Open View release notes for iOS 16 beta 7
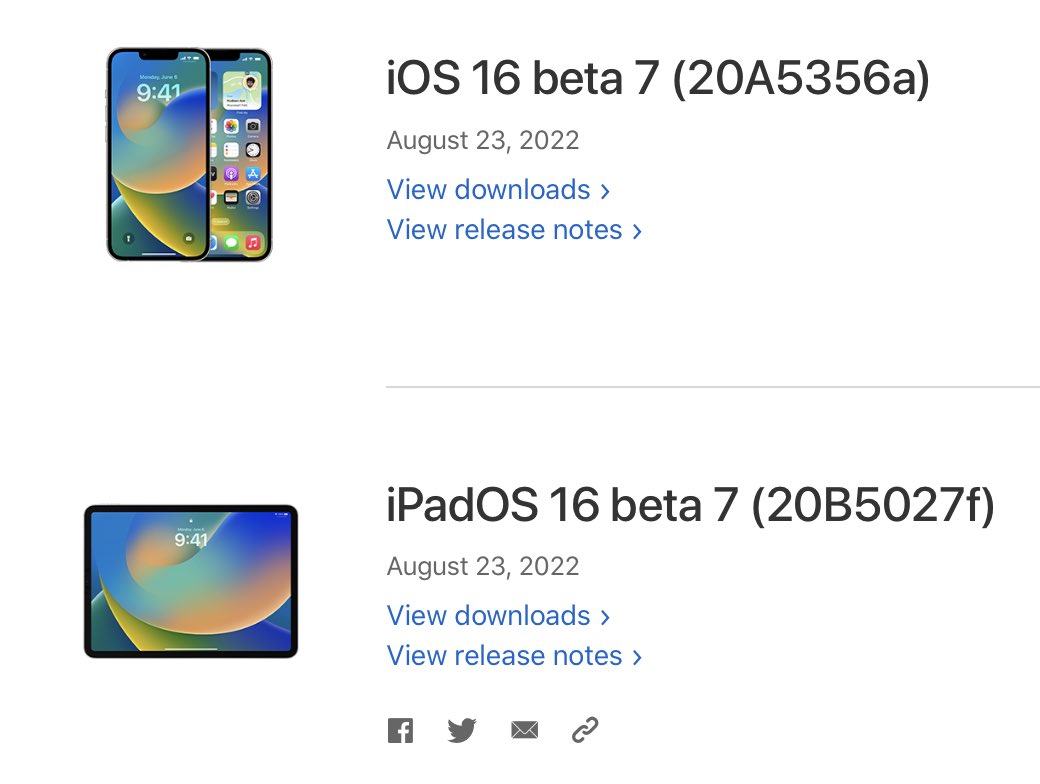 (505, 230)
